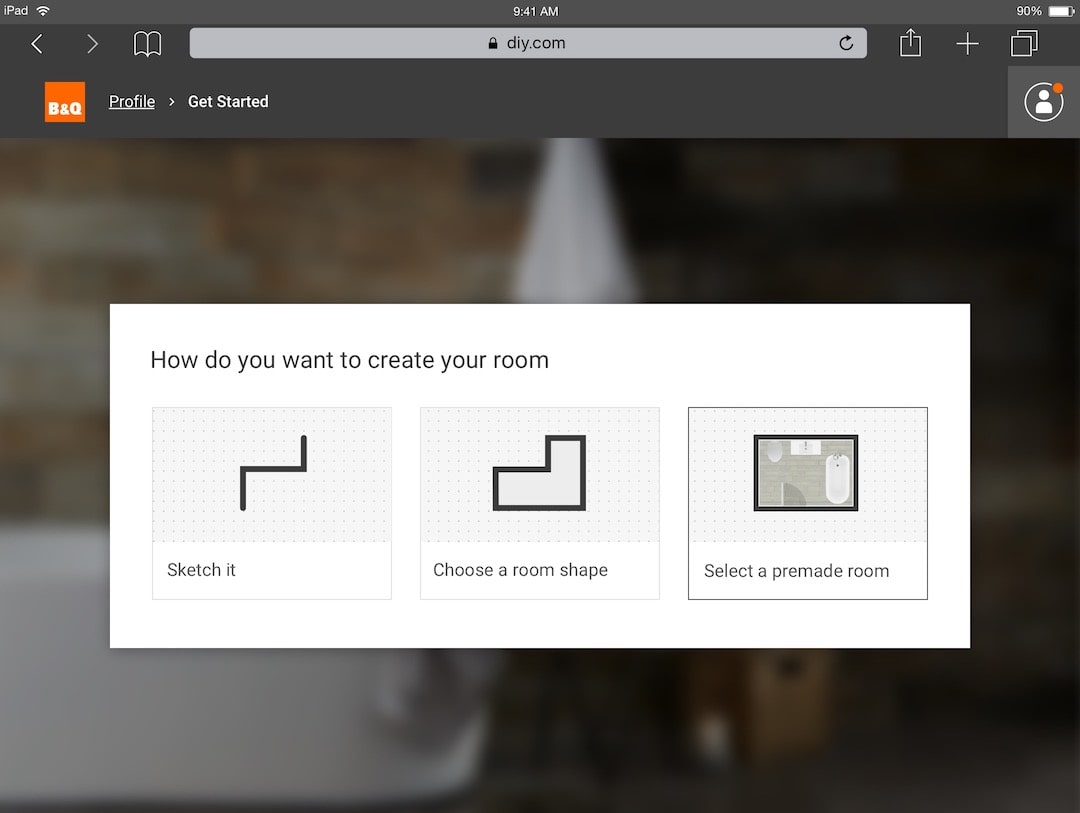Click the Sketch it line drawing thumbnail

(273, 473)
